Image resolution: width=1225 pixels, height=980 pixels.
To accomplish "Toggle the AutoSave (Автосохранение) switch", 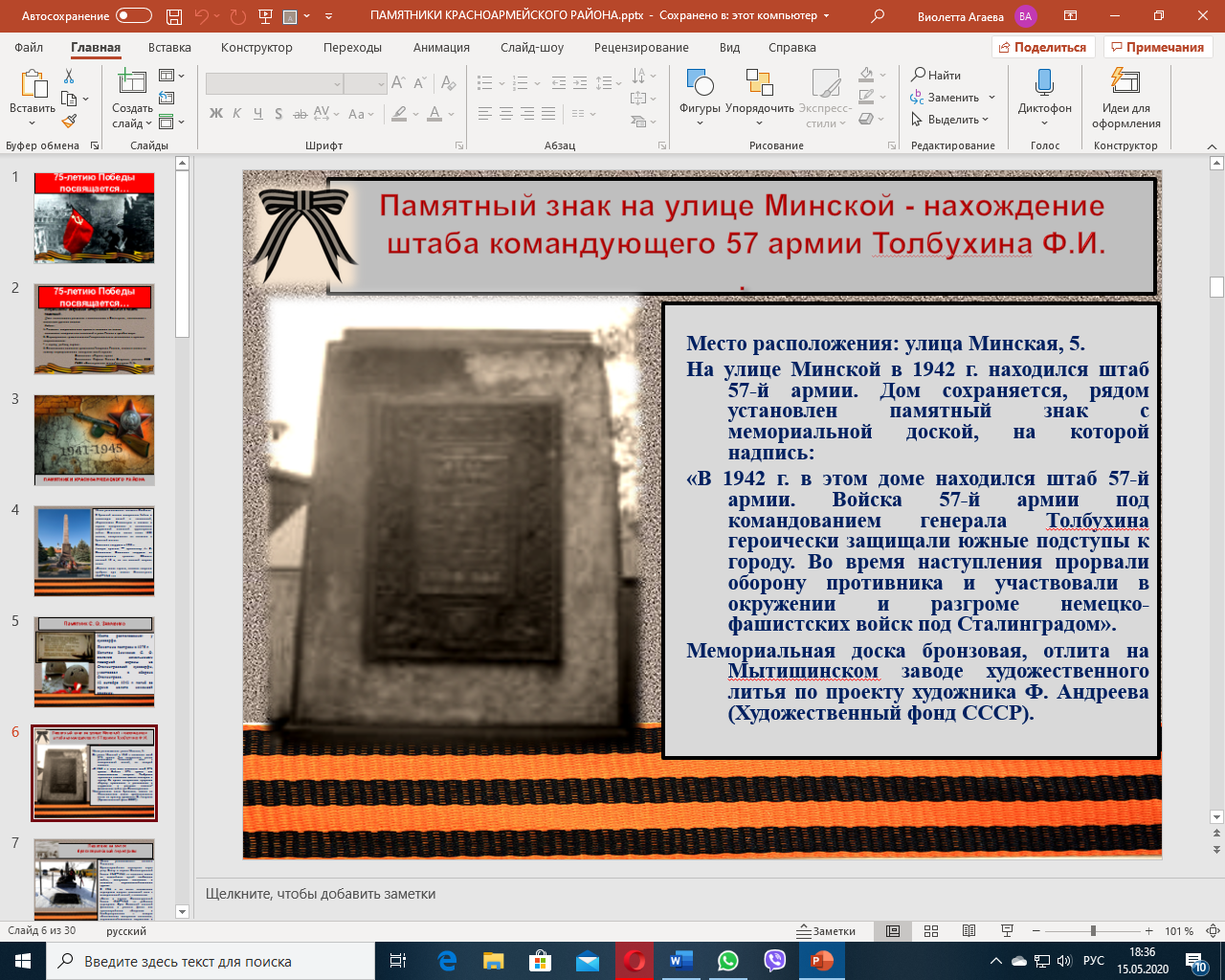I will click(x=133, y=16).
